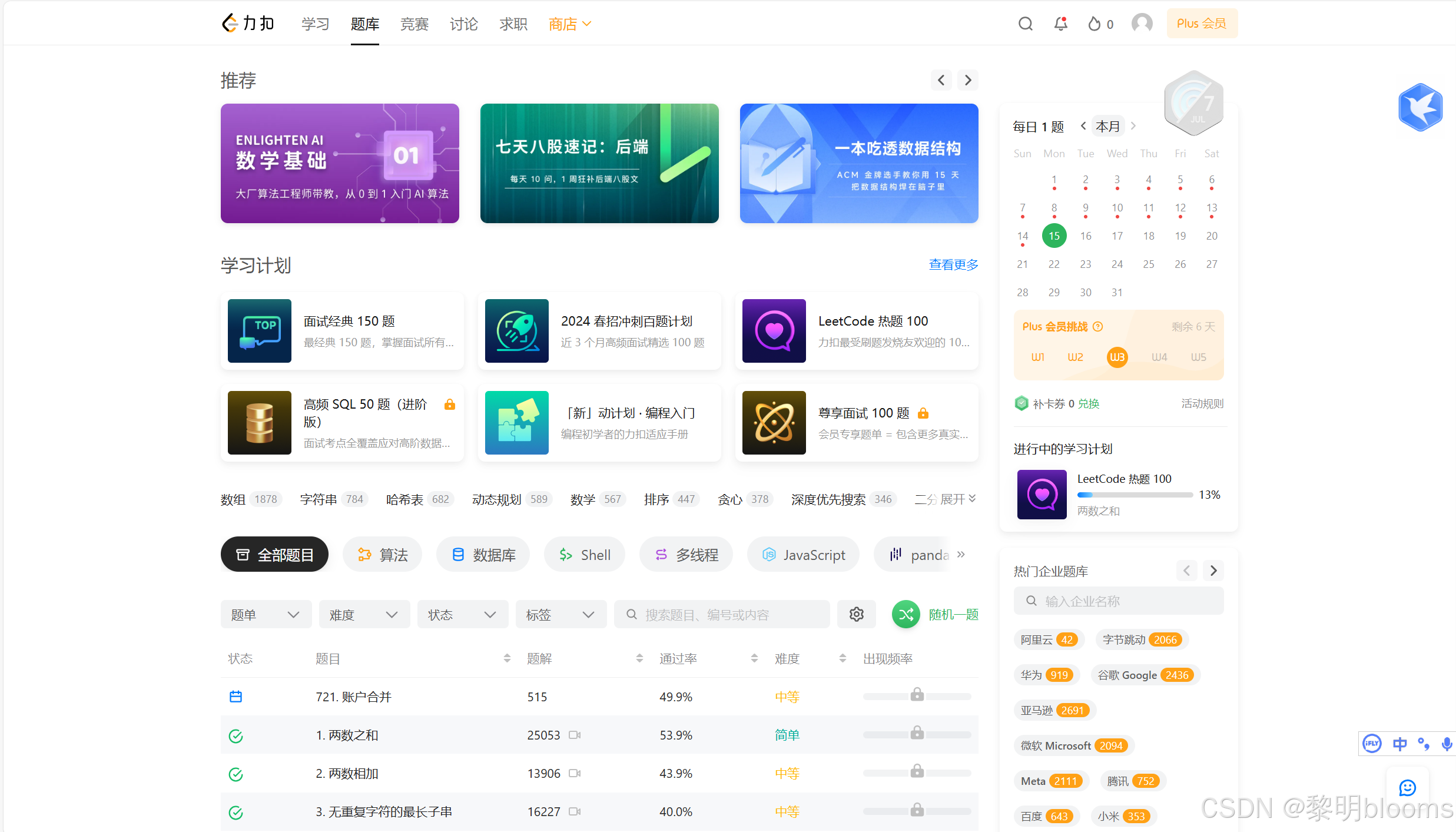The width and height of the screenshot is (1456, 832).
Task: Open the 状态 dropdown filter
Action: 463,614
